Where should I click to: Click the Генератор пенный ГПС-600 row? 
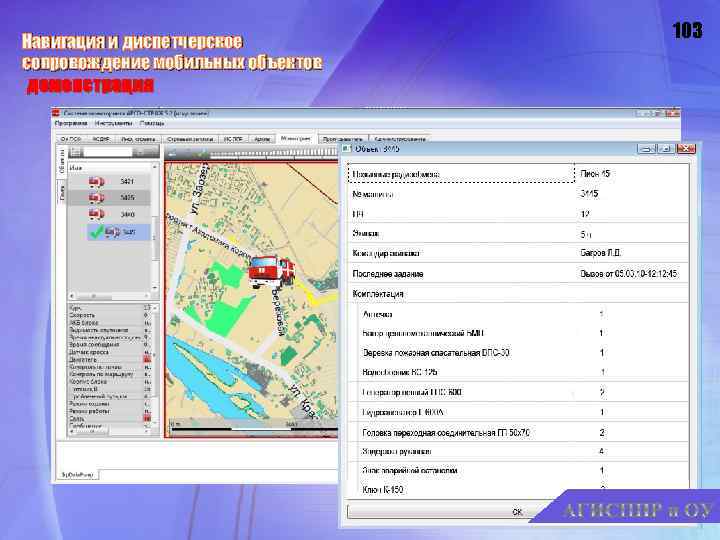tap(523, 392)
